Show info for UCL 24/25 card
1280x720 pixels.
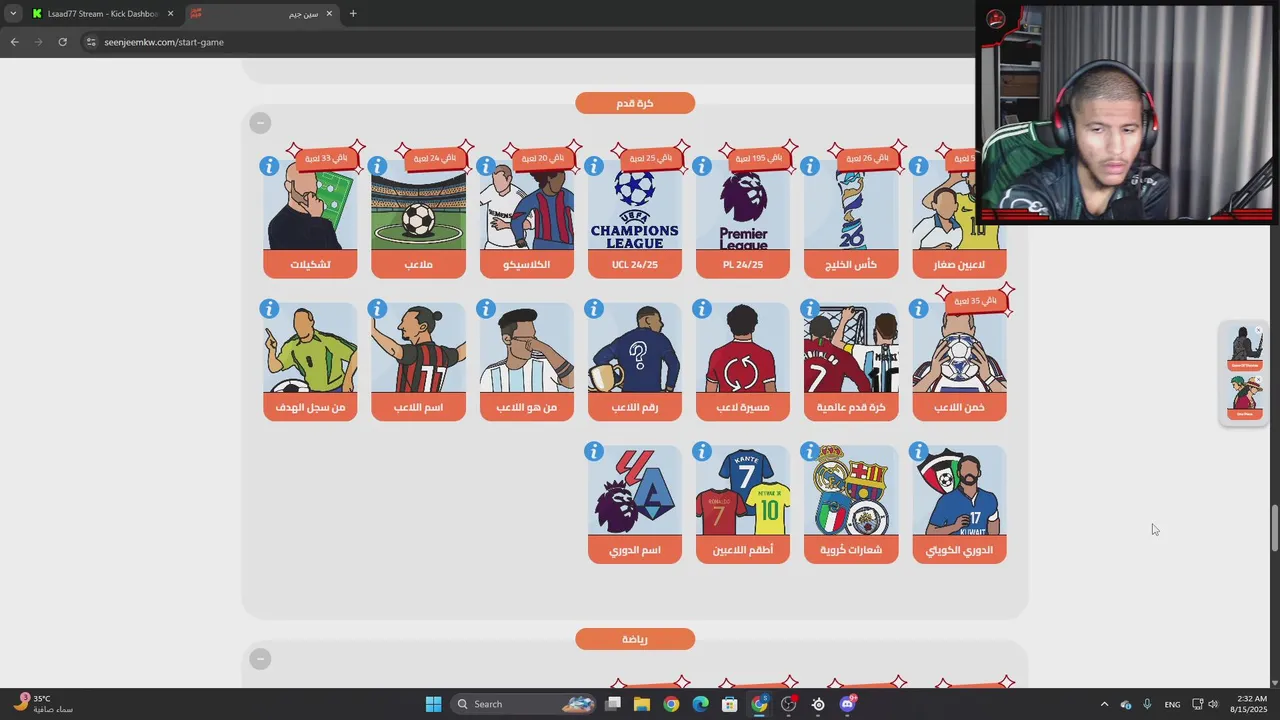(x=594, y=166)
